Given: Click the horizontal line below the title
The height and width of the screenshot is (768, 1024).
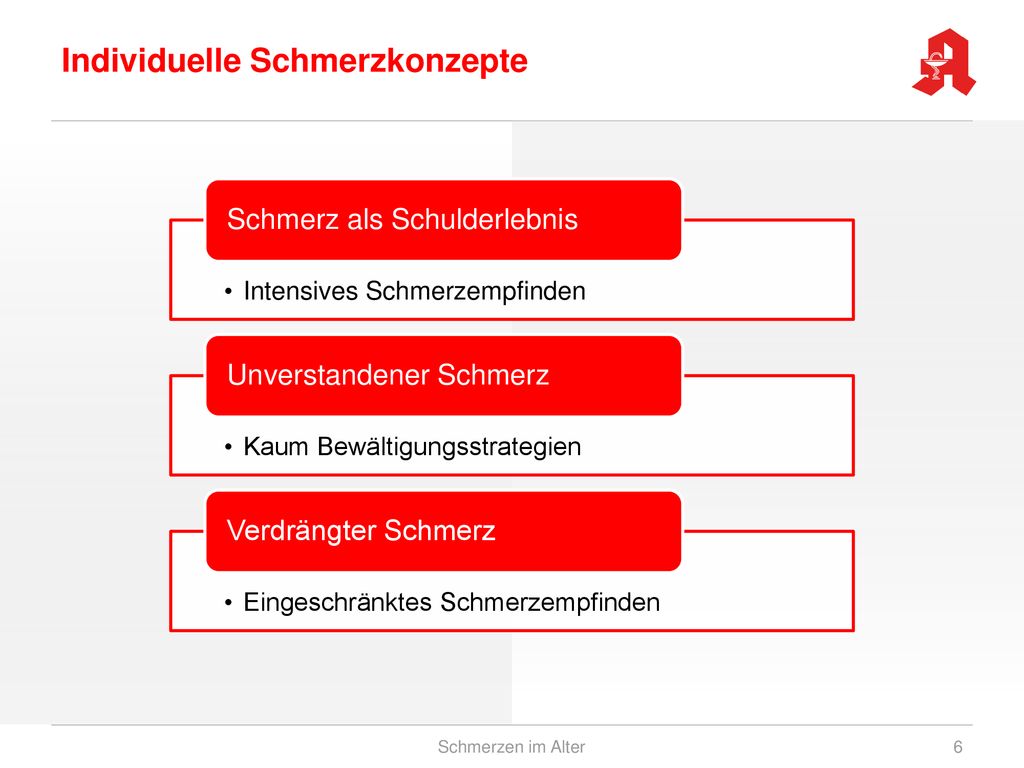Looking at the screenshot, I should [x=511, y=120].
